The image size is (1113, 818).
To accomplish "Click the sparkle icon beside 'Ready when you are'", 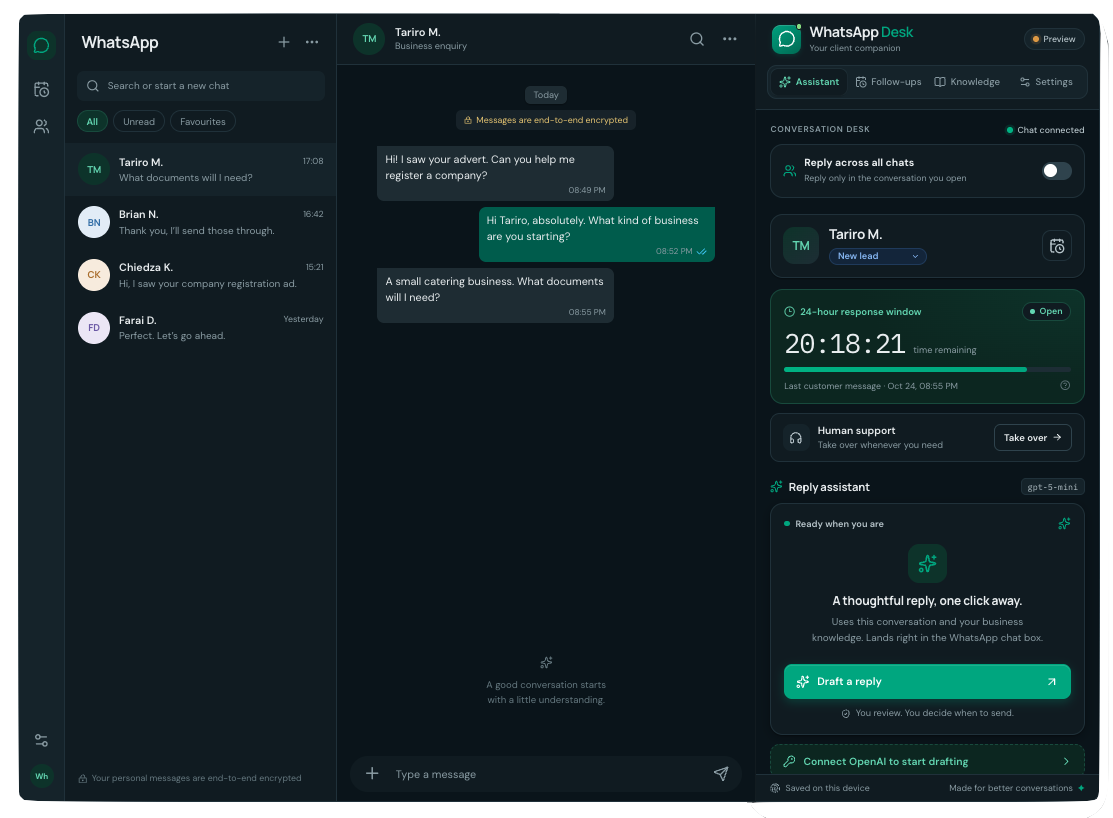I will coord(1063,523).
